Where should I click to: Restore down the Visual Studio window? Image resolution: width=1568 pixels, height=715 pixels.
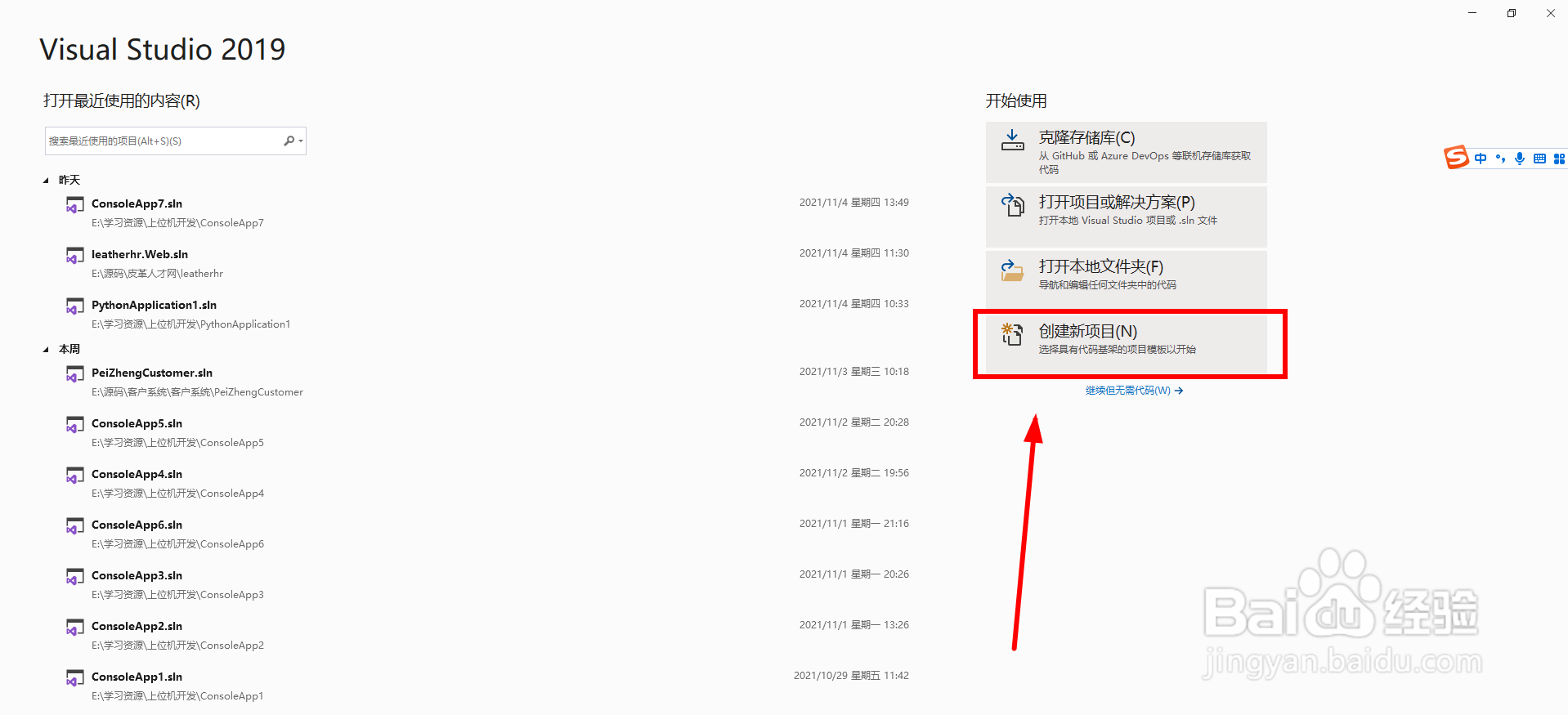click(x=1512, y=13)
